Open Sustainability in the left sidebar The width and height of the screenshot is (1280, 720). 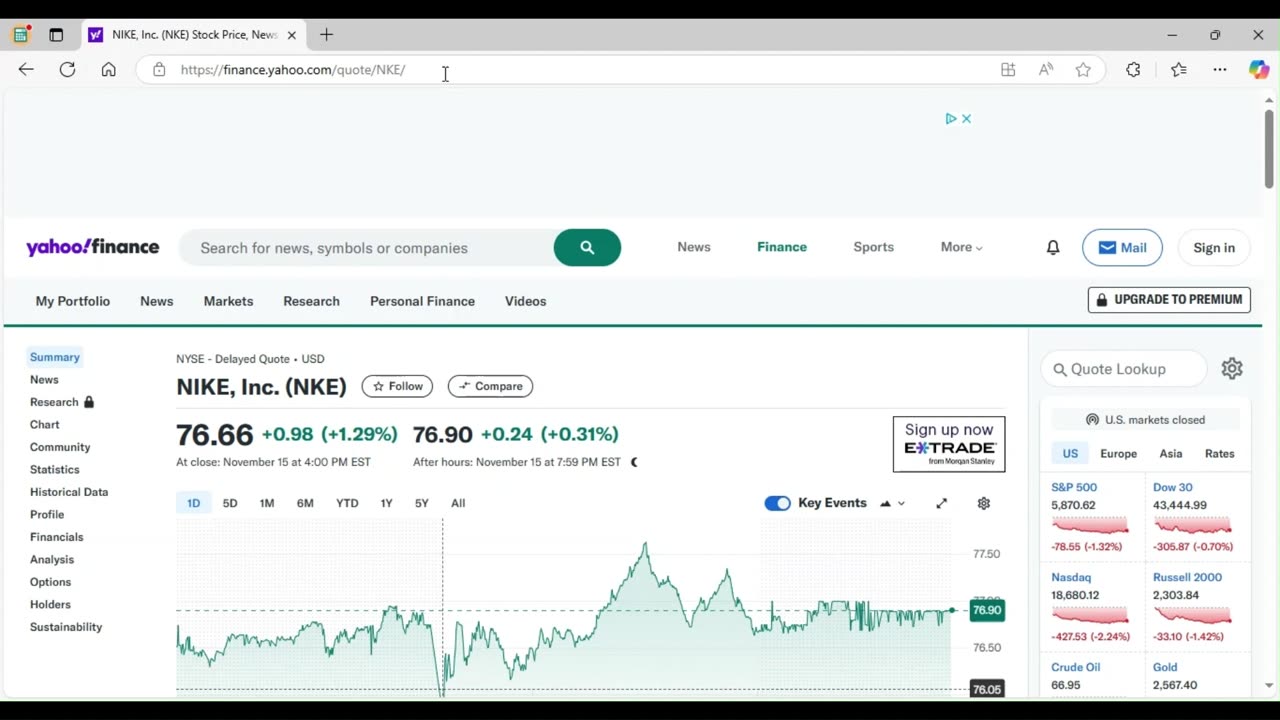66,627
